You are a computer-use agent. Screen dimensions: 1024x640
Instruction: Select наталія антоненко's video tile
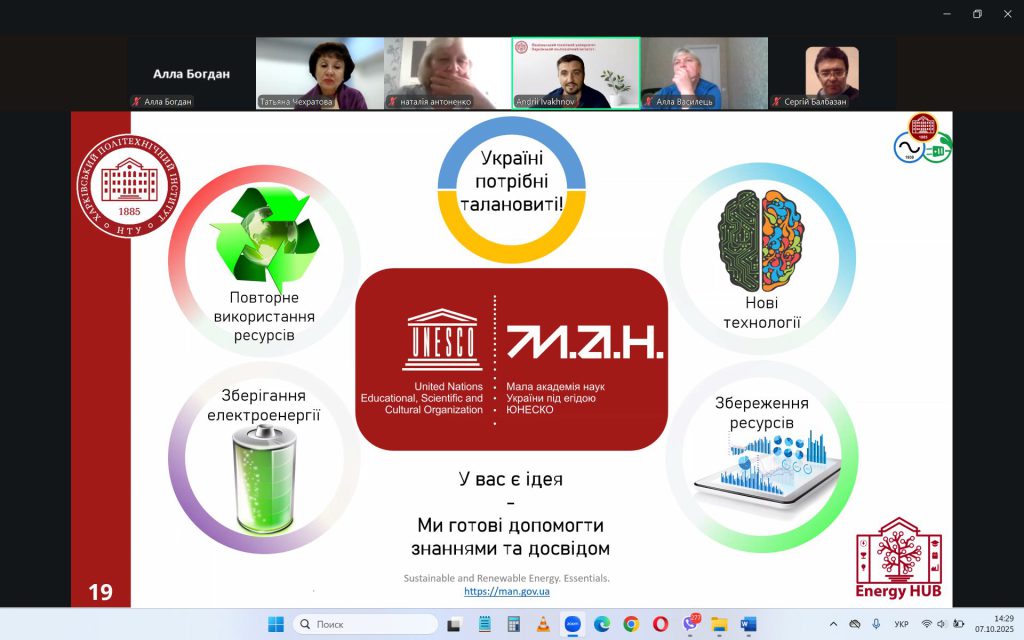447,73
